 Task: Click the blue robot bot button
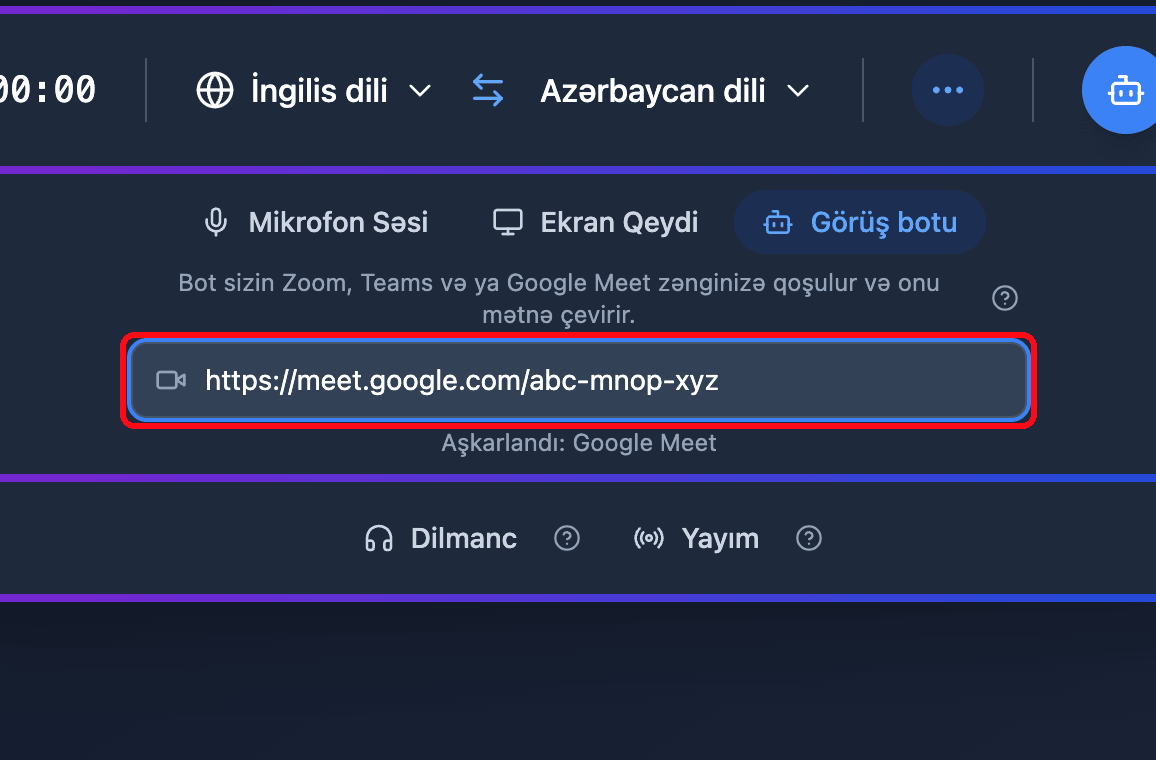coord(1121,90)
